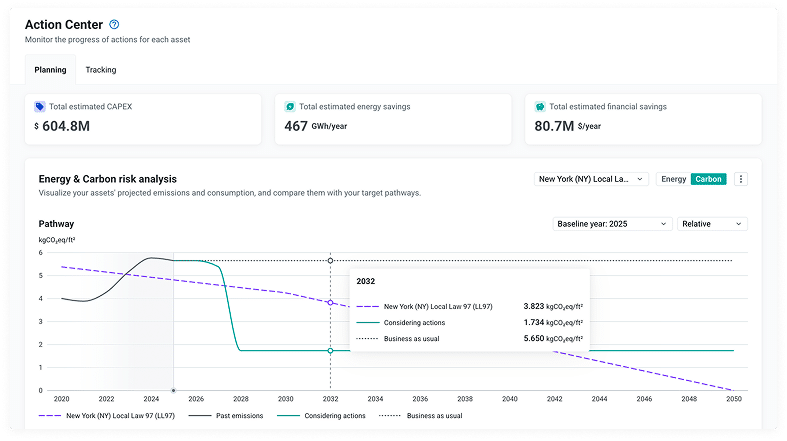Image resolution: width=787 pixels, height=441 pixels.
Task: Switch to the Tracking tab
Action: [101, 70]
